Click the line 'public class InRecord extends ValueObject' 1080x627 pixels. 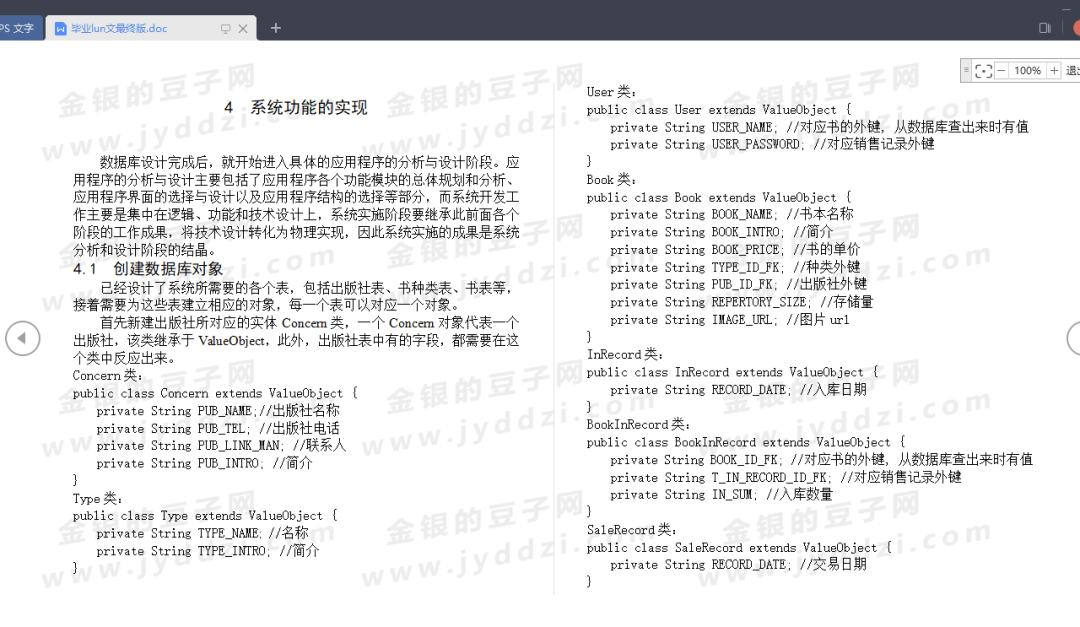coord(732,372)
